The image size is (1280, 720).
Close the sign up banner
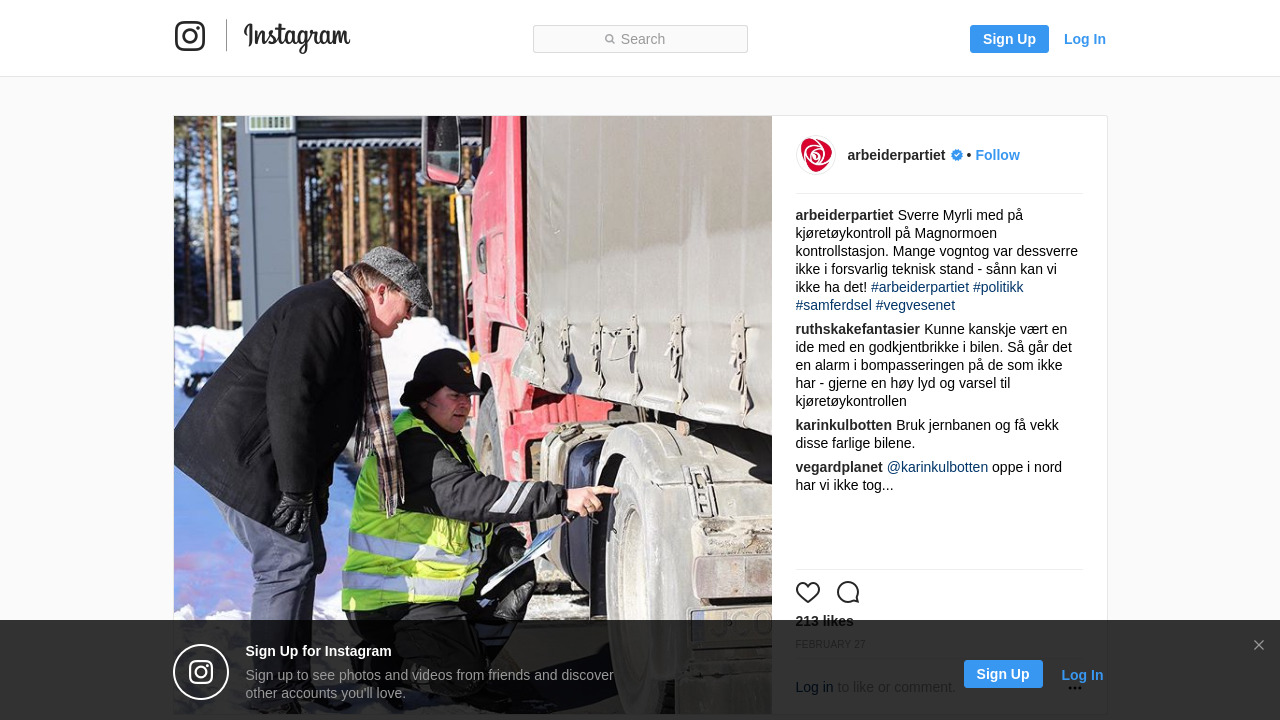pos(1259,645)
